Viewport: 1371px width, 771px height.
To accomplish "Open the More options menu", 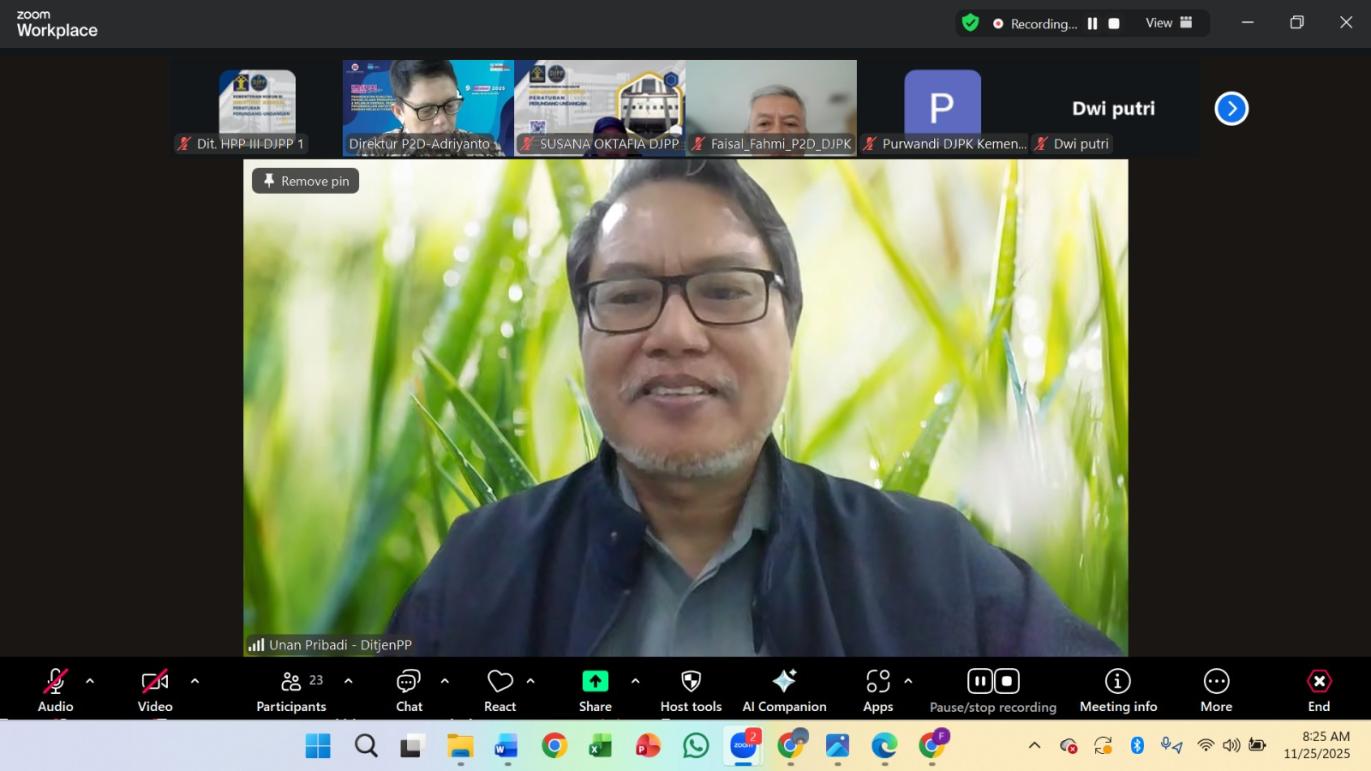I will (x=1216, y=689).
